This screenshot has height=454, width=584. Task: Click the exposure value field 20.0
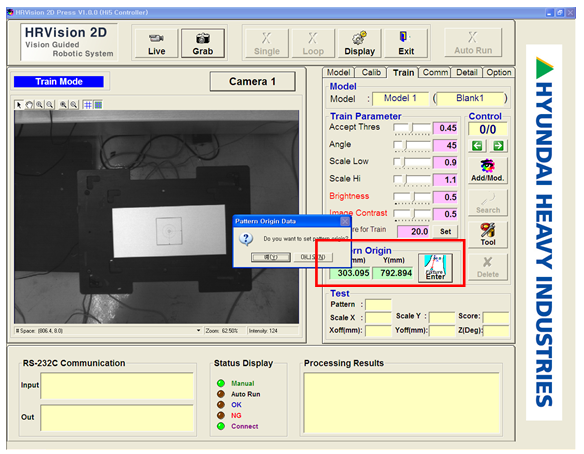coord(413,232)
